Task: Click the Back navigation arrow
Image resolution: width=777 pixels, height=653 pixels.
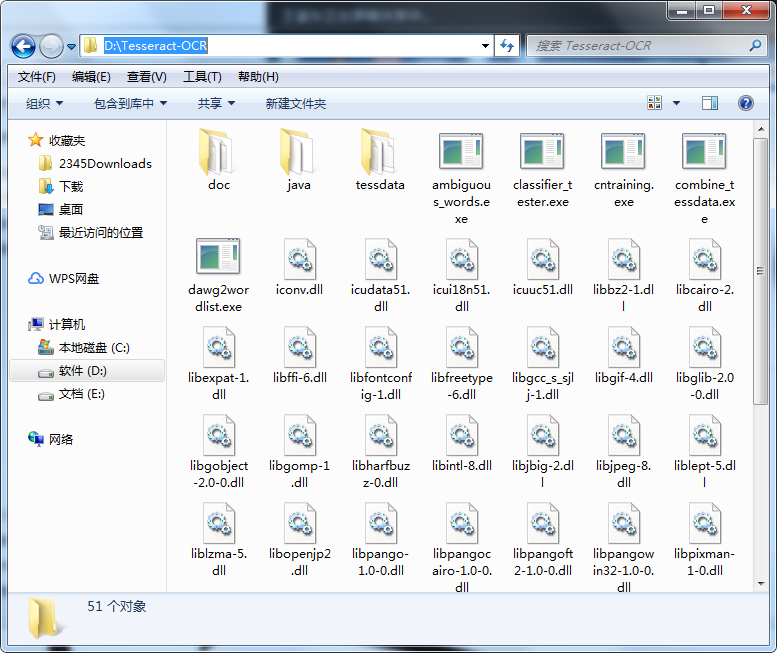Action: (23, 47)
